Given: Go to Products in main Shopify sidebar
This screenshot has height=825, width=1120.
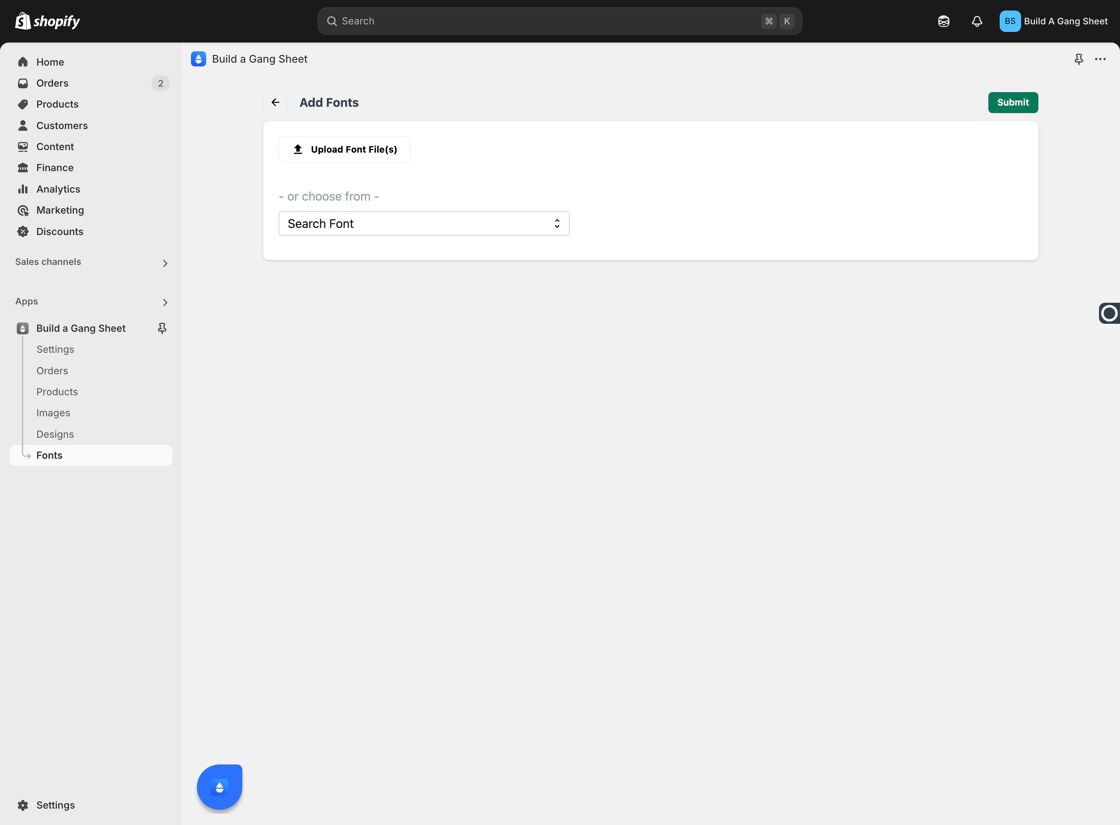Looking at the screenshot, I should tap(91, 104).
